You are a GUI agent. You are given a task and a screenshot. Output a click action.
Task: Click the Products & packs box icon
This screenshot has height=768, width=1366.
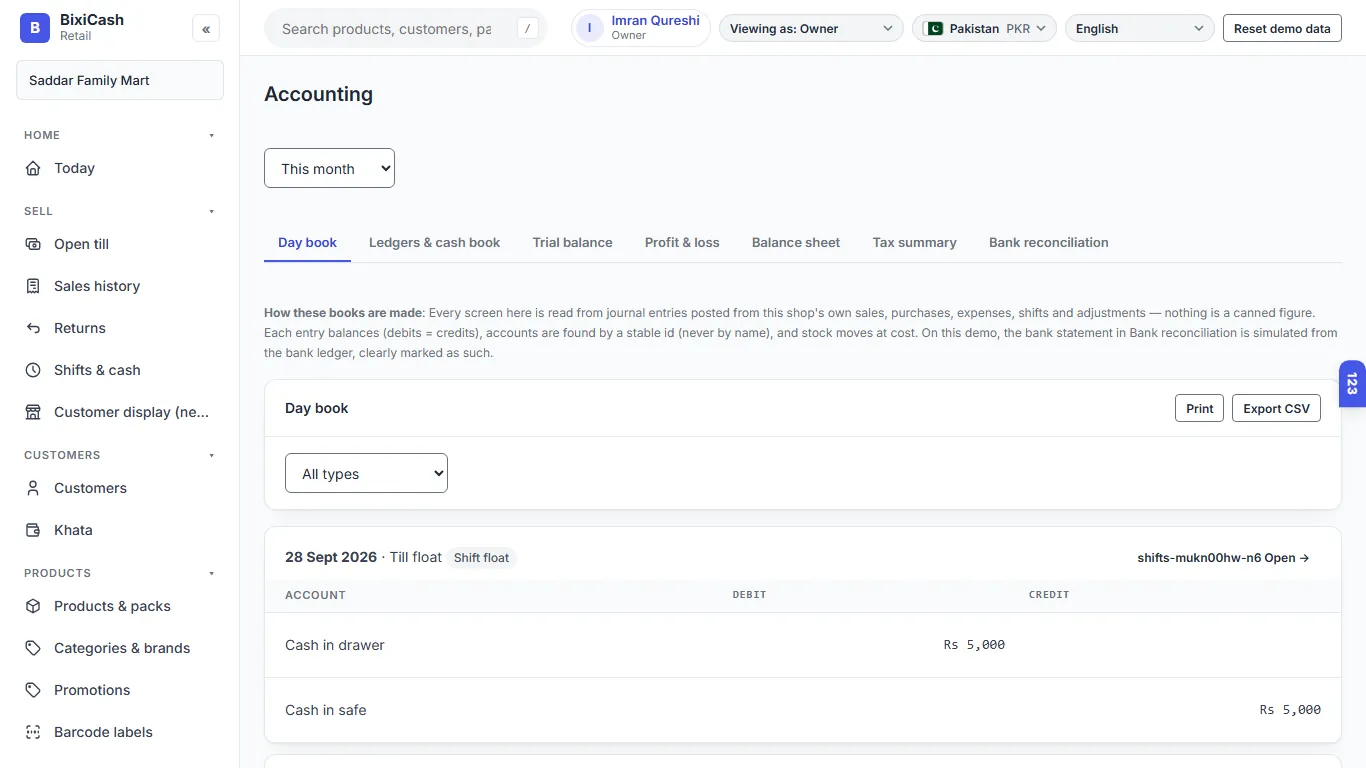[33, 606]
